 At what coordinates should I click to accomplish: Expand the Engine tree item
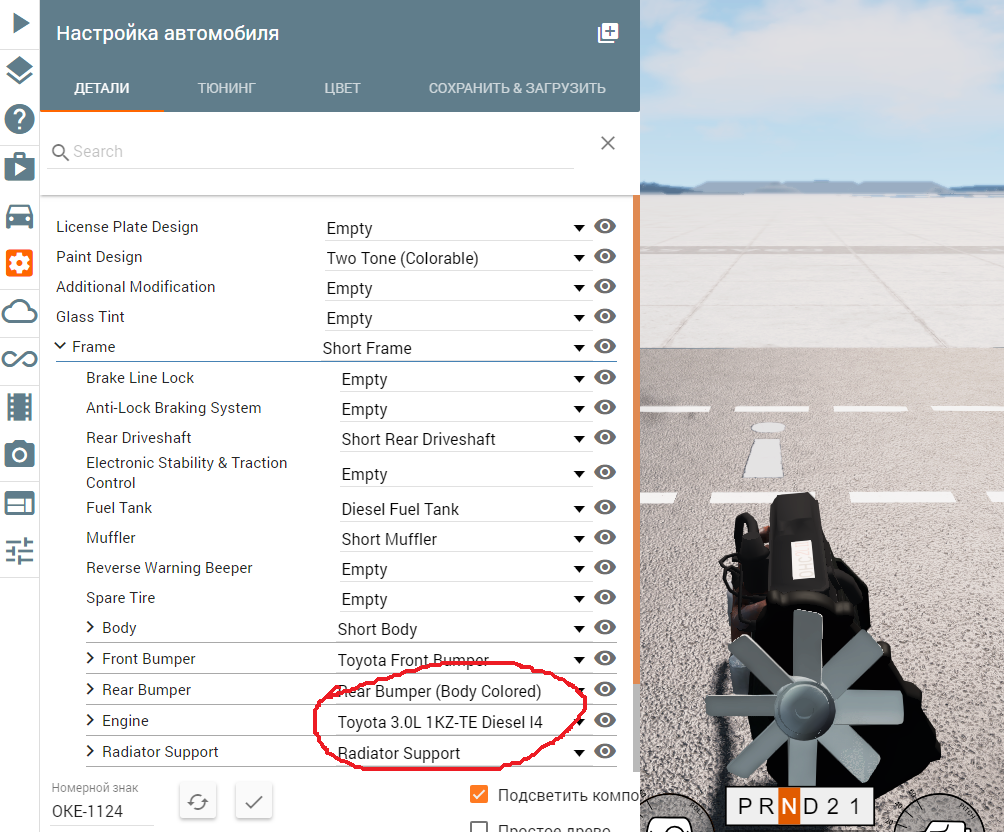tap(91, 721)
